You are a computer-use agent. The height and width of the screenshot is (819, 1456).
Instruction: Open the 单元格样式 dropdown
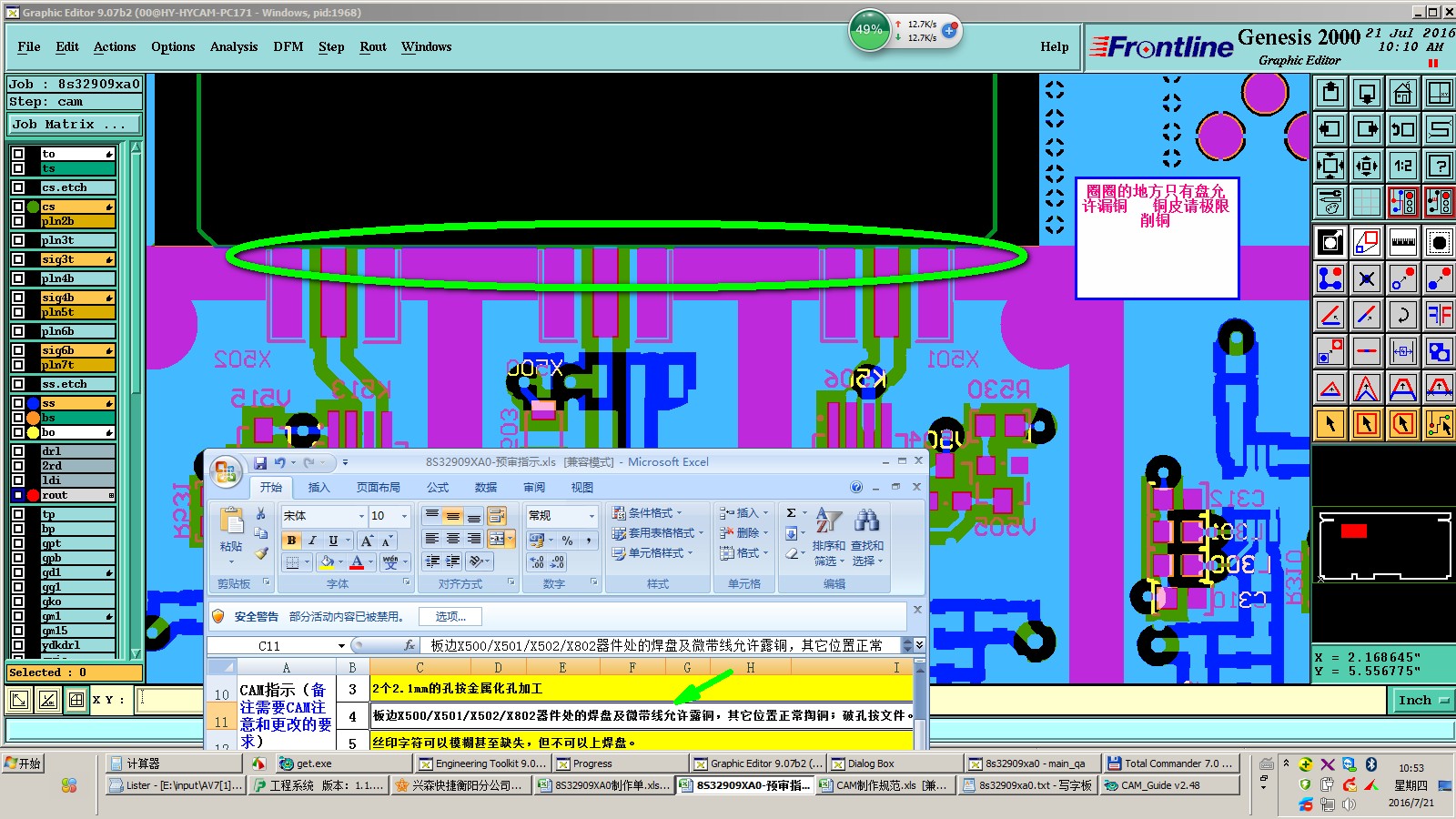point(652,552)
